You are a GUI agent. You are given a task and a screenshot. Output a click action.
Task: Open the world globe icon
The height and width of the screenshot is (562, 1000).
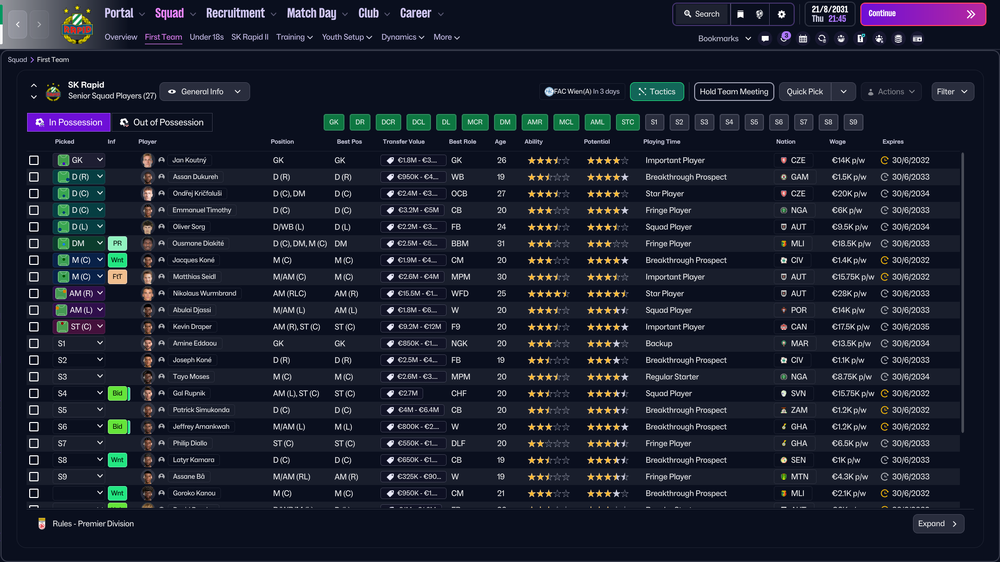tap(760, 14)
